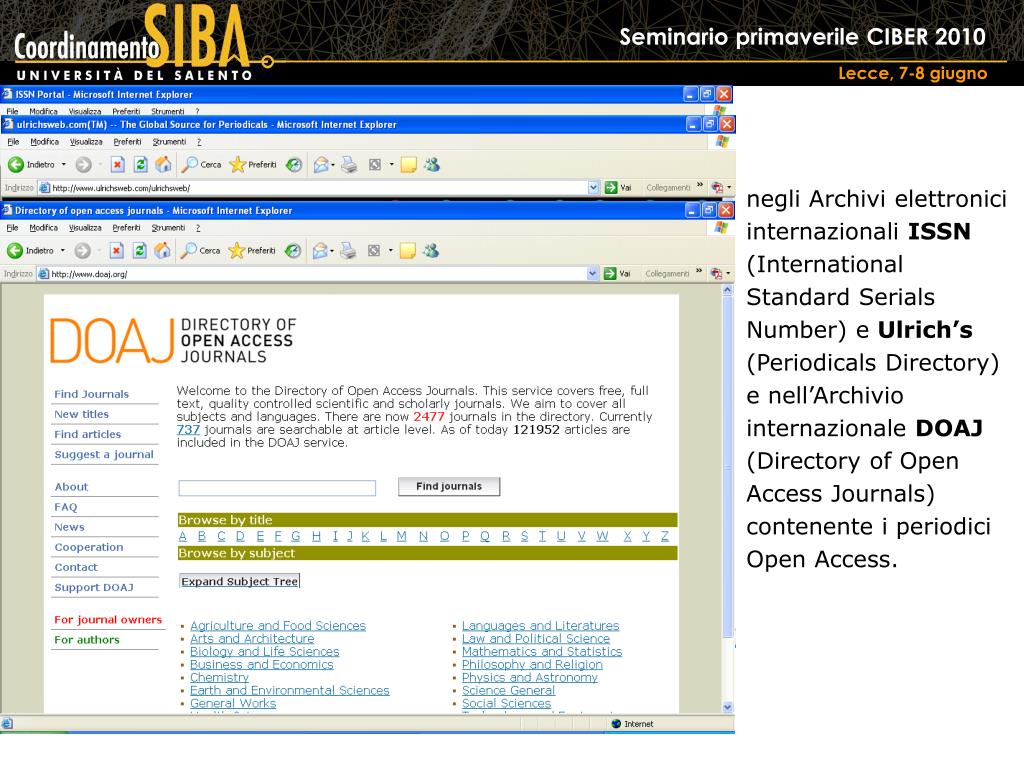Click the DOAJ page vertical scrollbar thumb
Screen dimensions: 1024x768
point(728,467)
